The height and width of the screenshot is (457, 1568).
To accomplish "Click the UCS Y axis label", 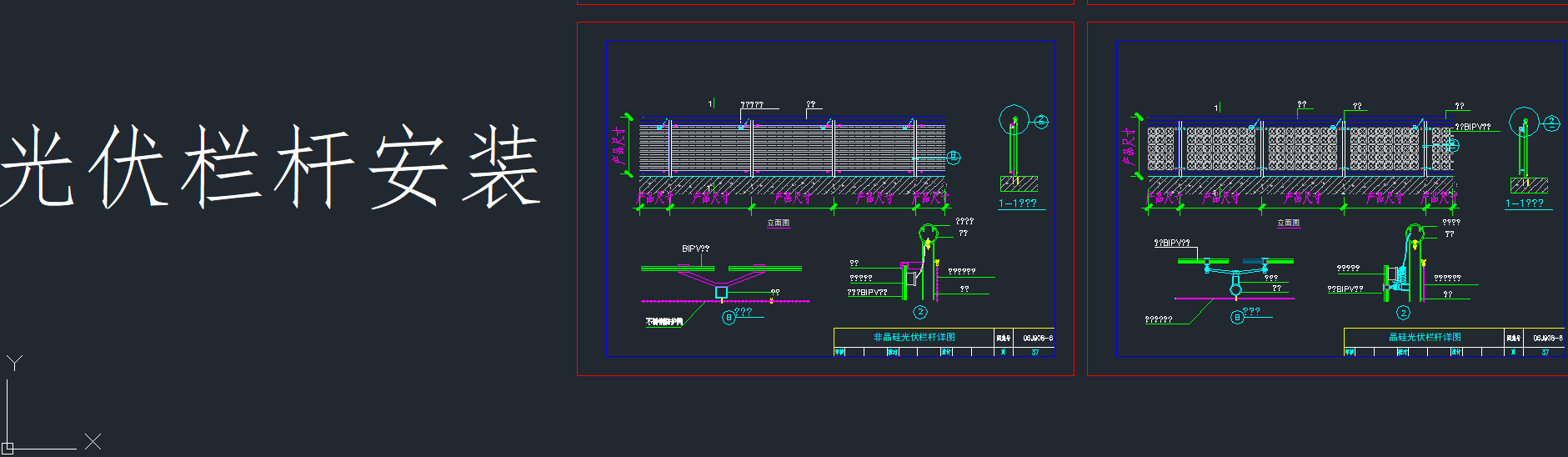I will pos(14,363).
